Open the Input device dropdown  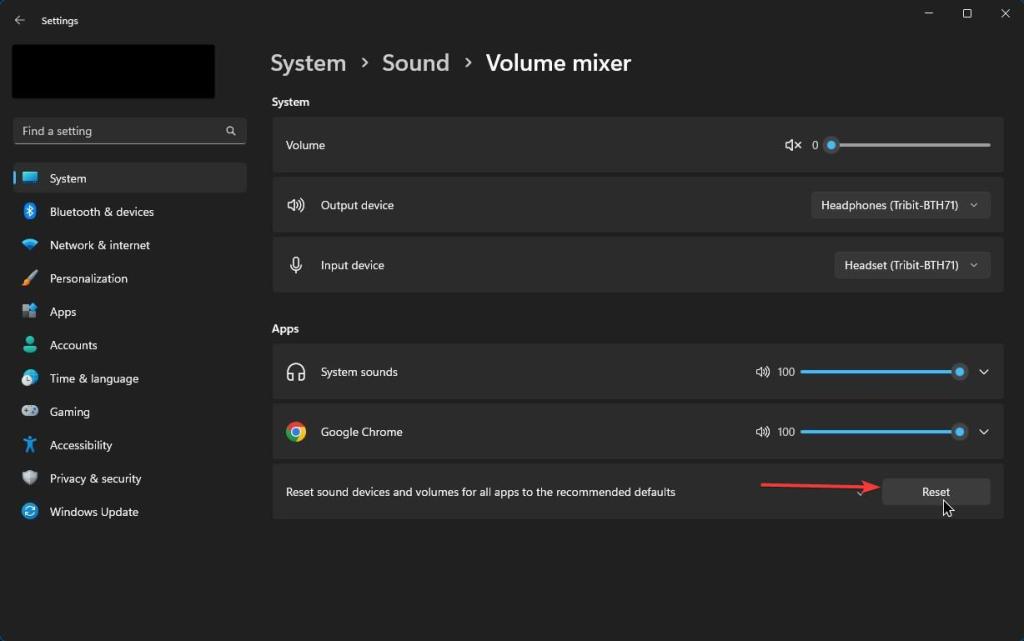click(910, 264)
